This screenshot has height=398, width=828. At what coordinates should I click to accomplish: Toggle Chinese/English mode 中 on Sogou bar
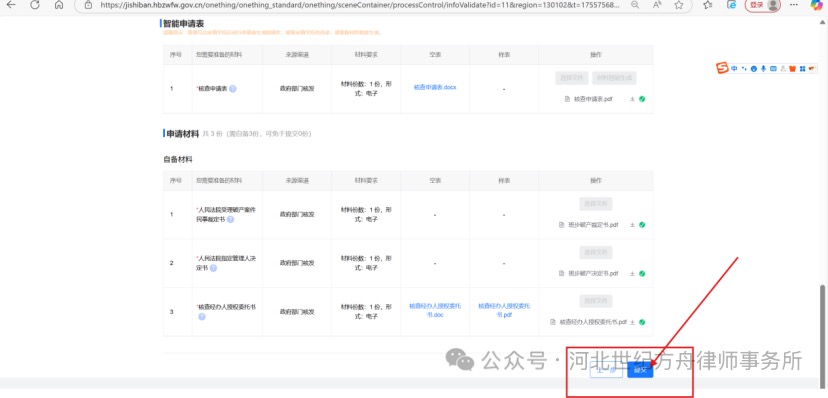pos(735,69)
